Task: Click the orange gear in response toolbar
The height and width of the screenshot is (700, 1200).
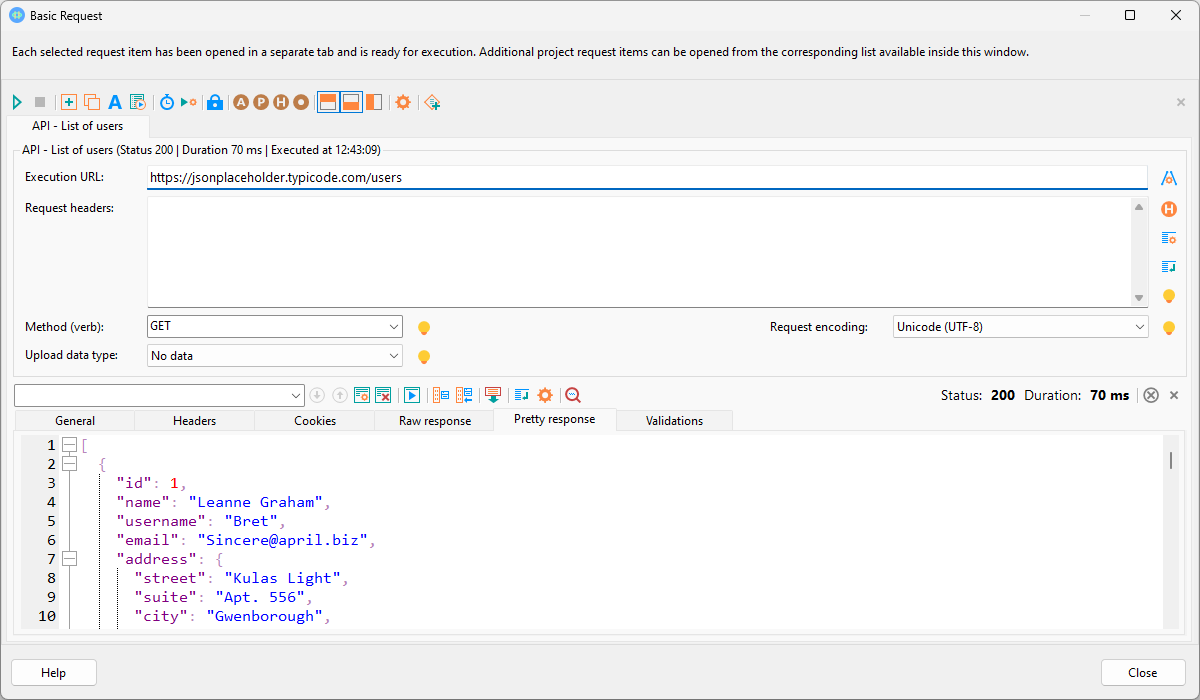Action: pyautogui.click(x=545, y=395)
